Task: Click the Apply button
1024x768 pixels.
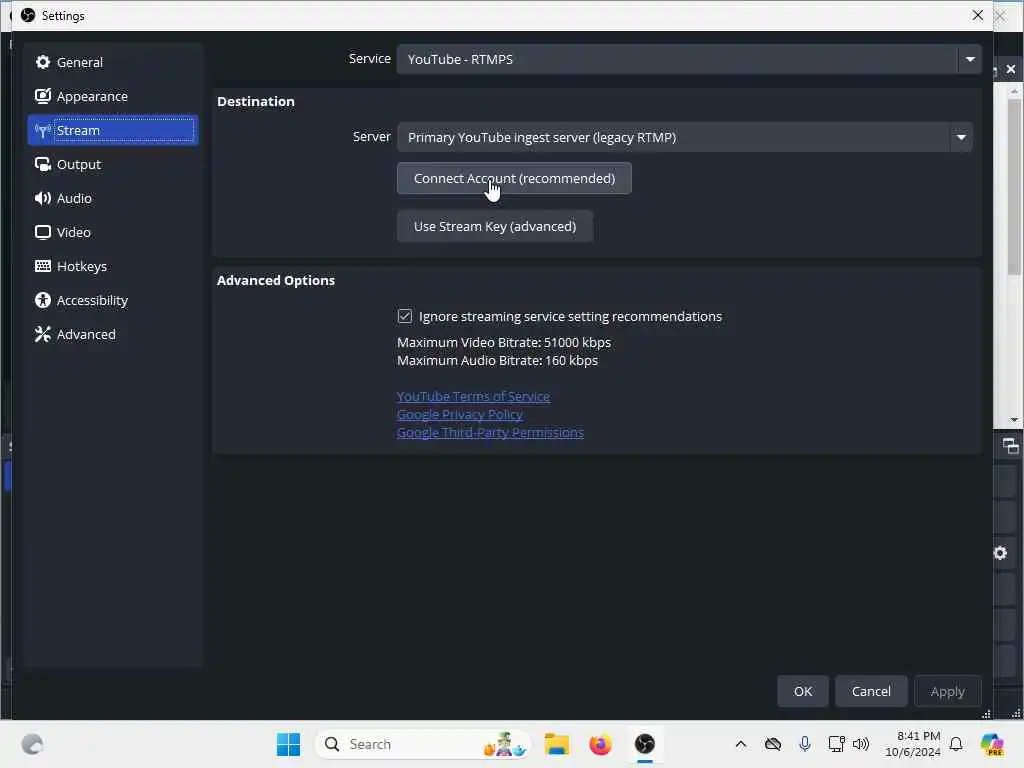Action: [x=947, y=691]
